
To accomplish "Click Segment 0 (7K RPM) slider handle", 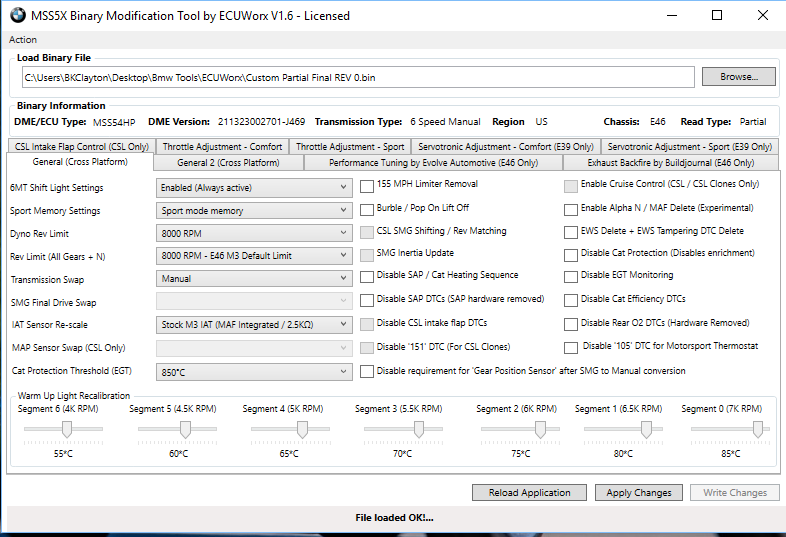I will pyautogui.click(x=758, y=429).
